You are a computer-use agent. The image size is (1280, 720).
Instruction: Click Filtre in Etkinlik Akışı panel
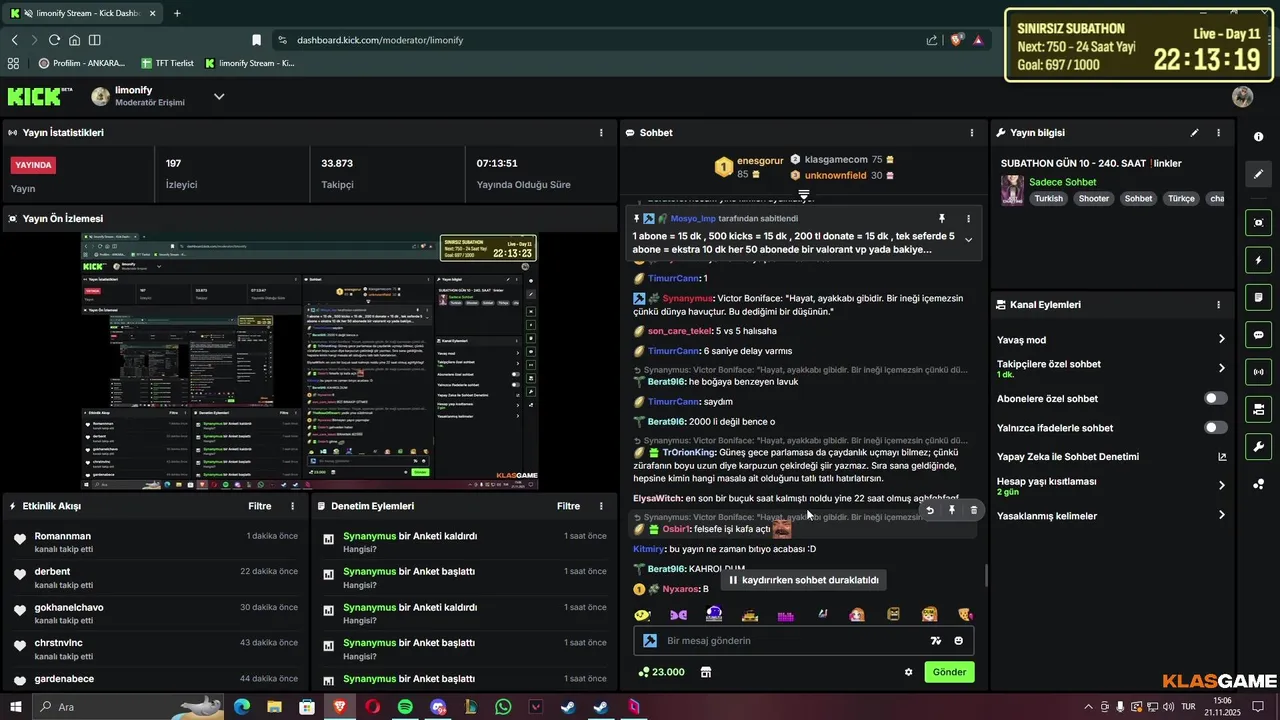[260, 506]
